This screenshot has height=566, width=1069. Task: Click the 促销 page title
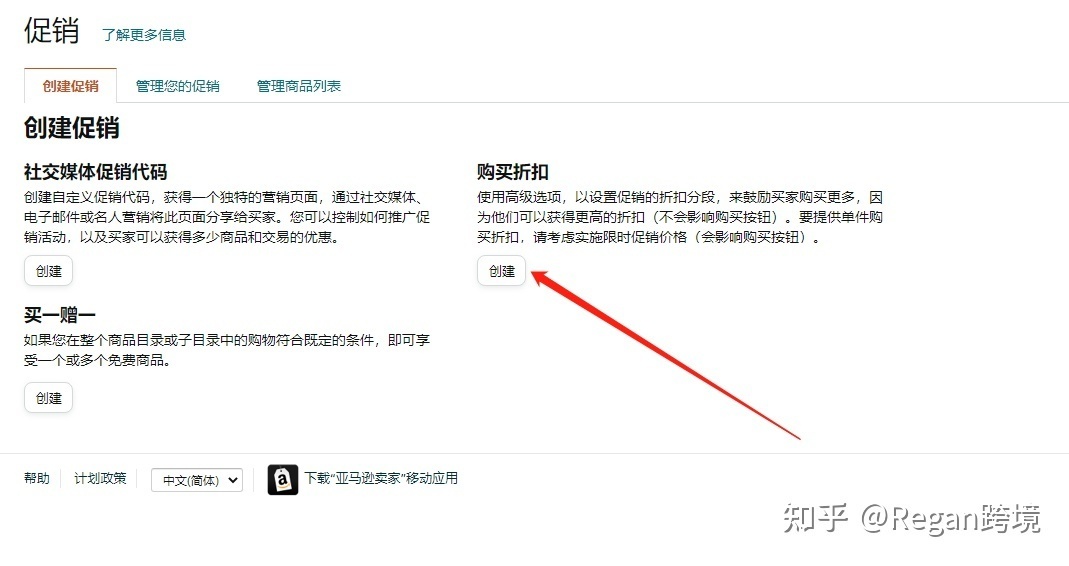tap(52, 31)
